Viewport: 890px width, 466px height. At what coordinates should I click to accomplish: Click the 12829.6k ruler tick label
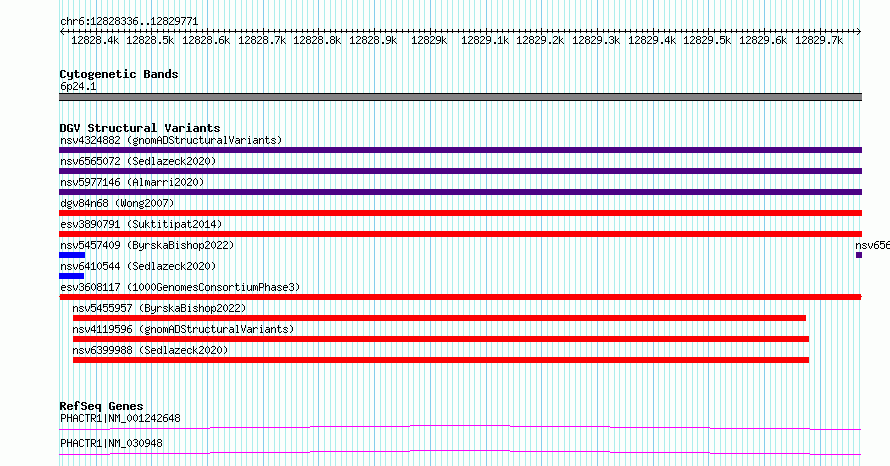click(x=763, y=40)
